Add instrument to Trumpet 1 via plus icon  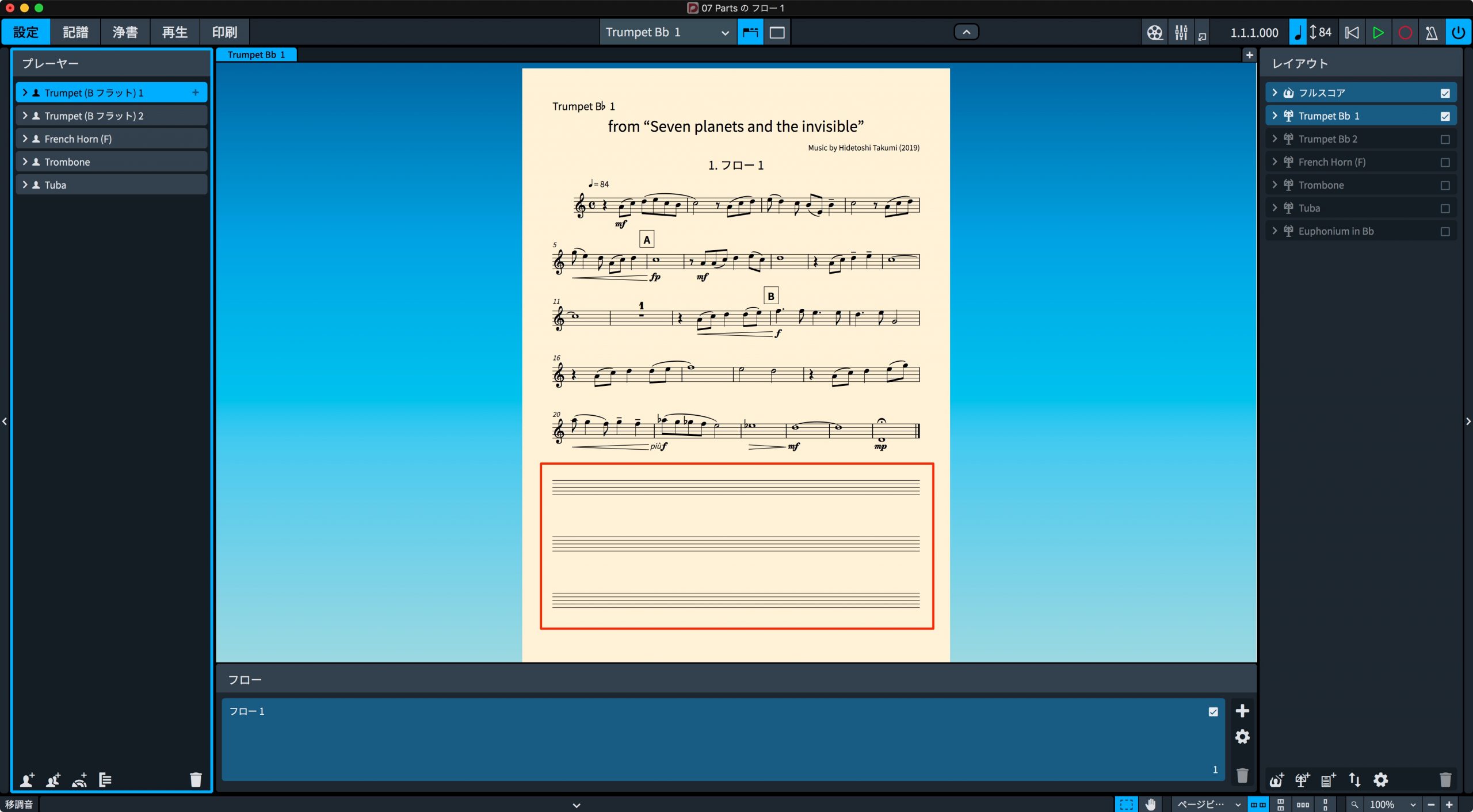pyautogui.click(x=196, y=93)
